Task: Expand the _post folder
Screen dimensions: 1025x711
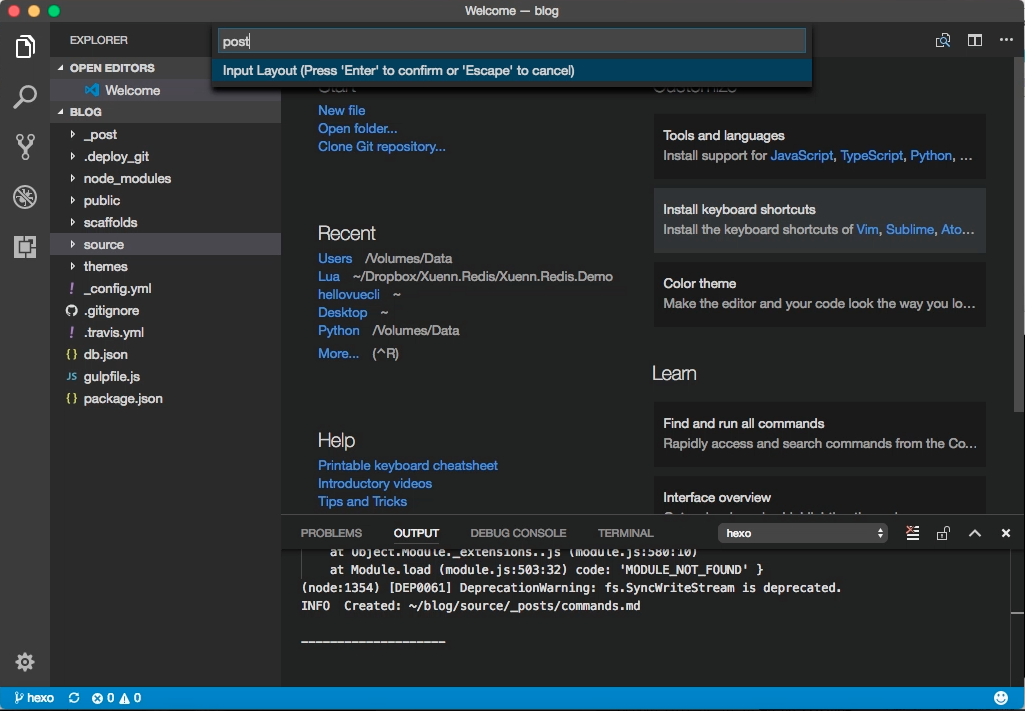Action: 165,135
